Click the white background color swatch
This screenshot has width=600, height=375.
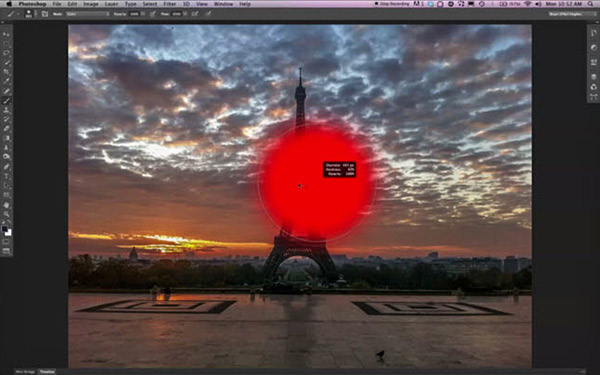click(9, 233)
